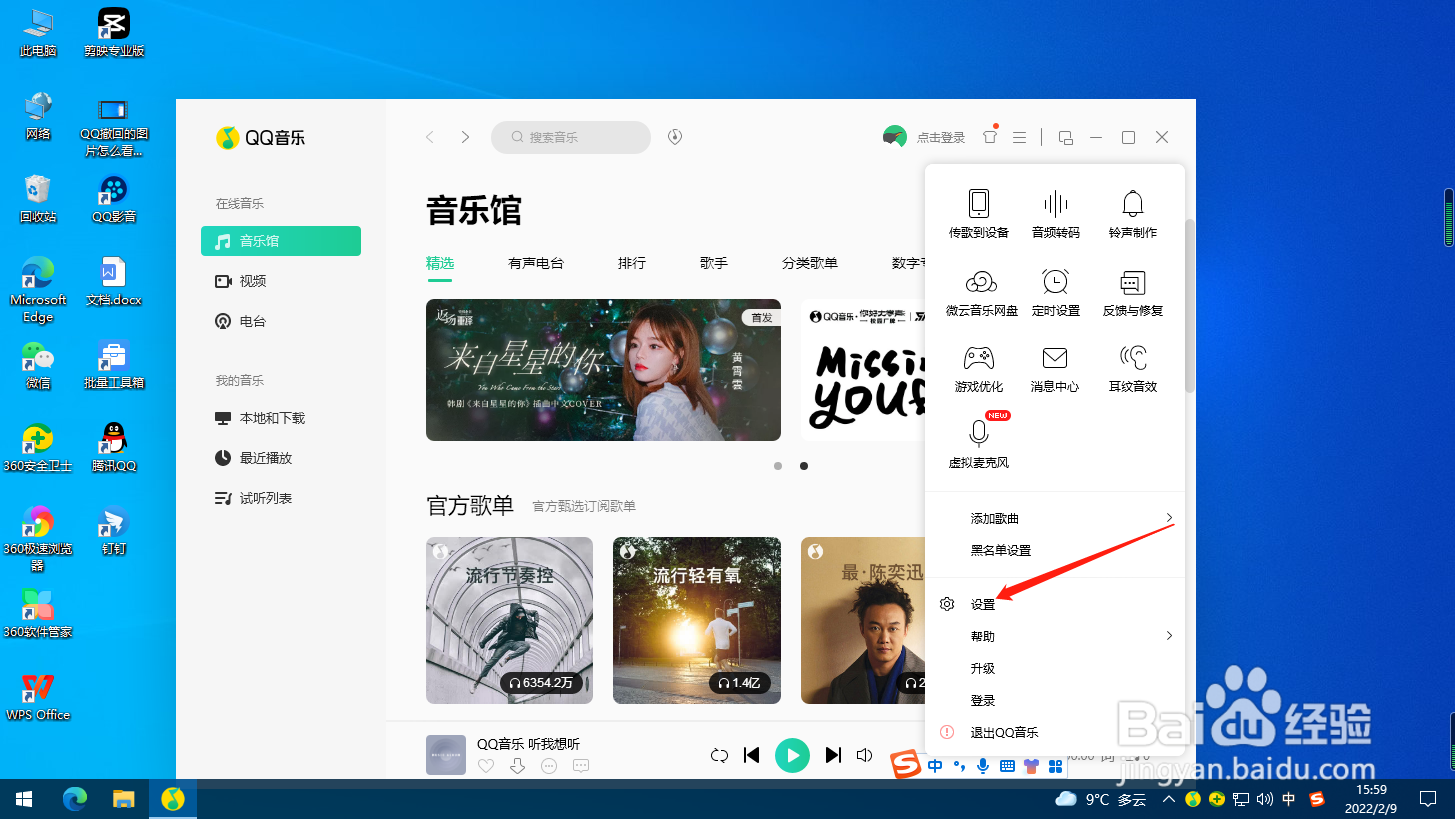This screenshot has width=1455, height=819.
Task: Click the second carousel indicator dot
Action: (804, 465)
